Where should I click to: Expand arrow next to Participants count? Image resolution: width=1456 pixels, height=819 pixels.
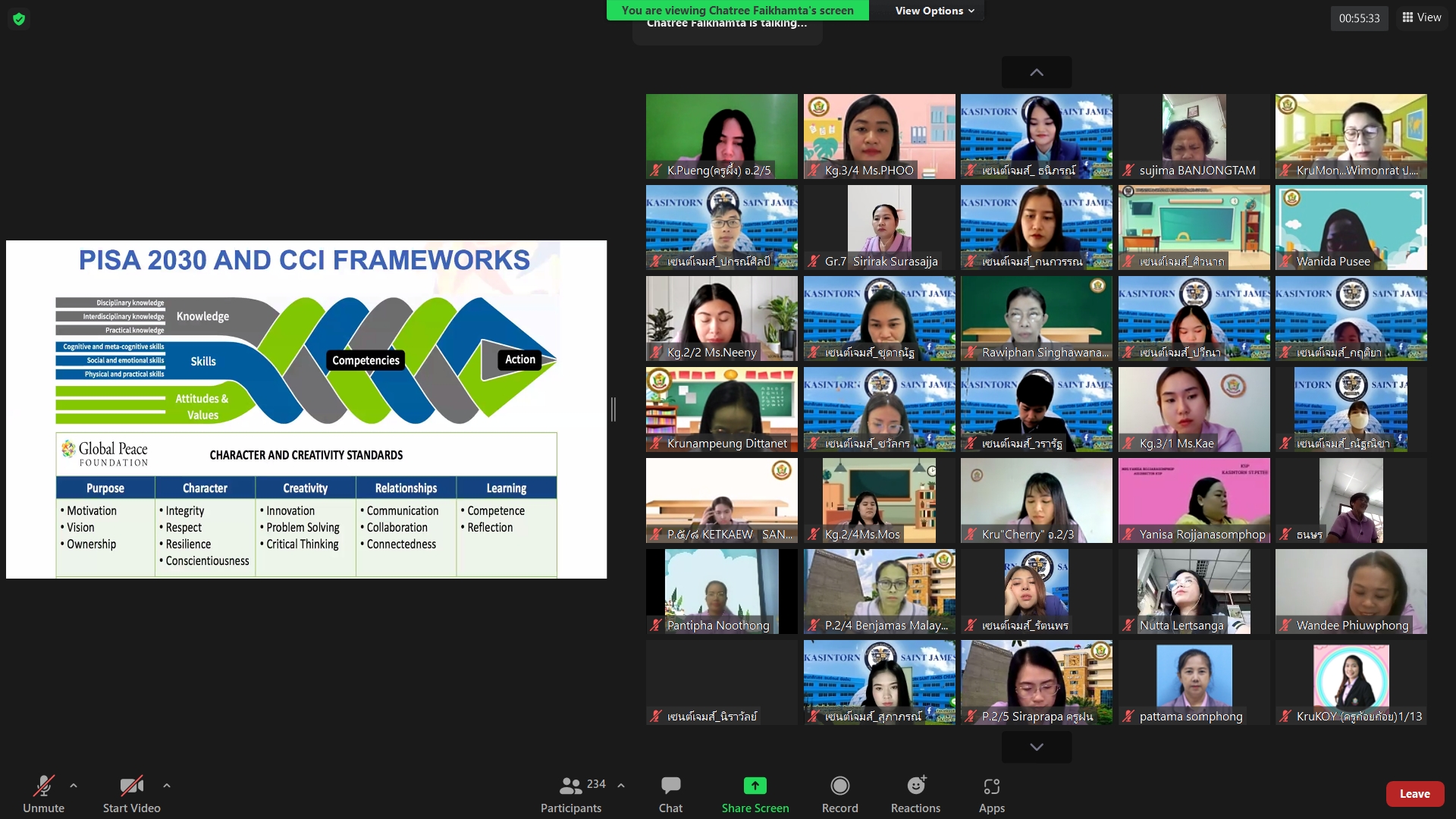(x=621, y=786)
